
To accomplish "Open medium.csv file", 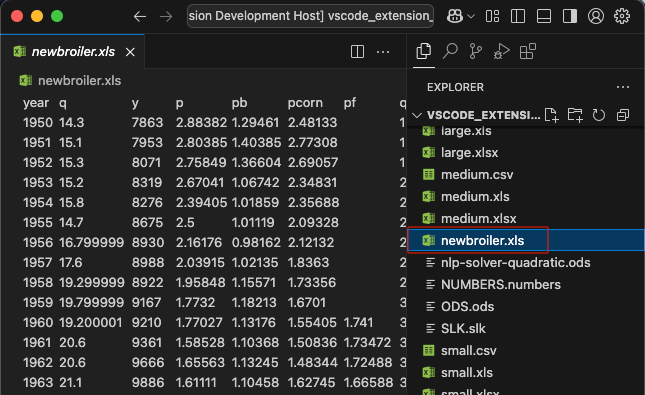I will (526, 175).
